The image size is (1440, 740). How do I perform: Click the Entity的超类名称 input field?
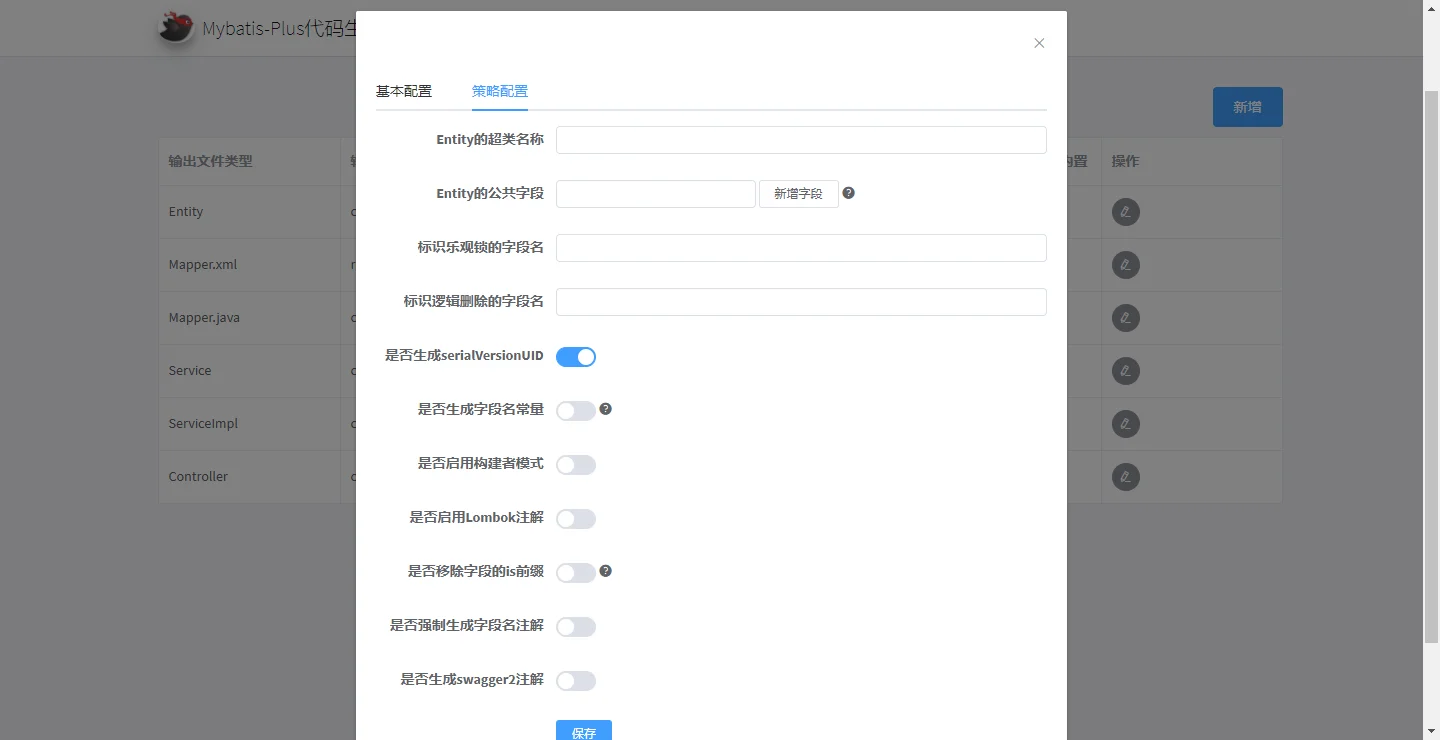801,140
